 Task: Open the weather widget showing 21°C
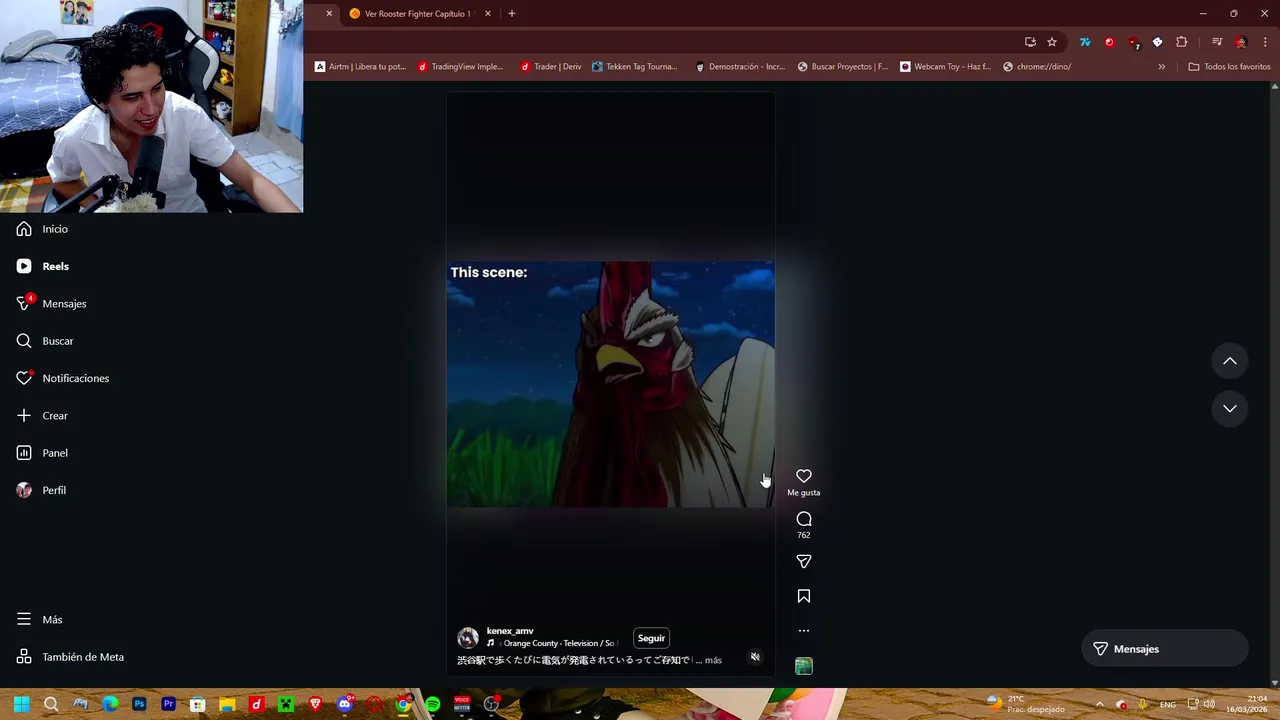tap(1025, 704)
